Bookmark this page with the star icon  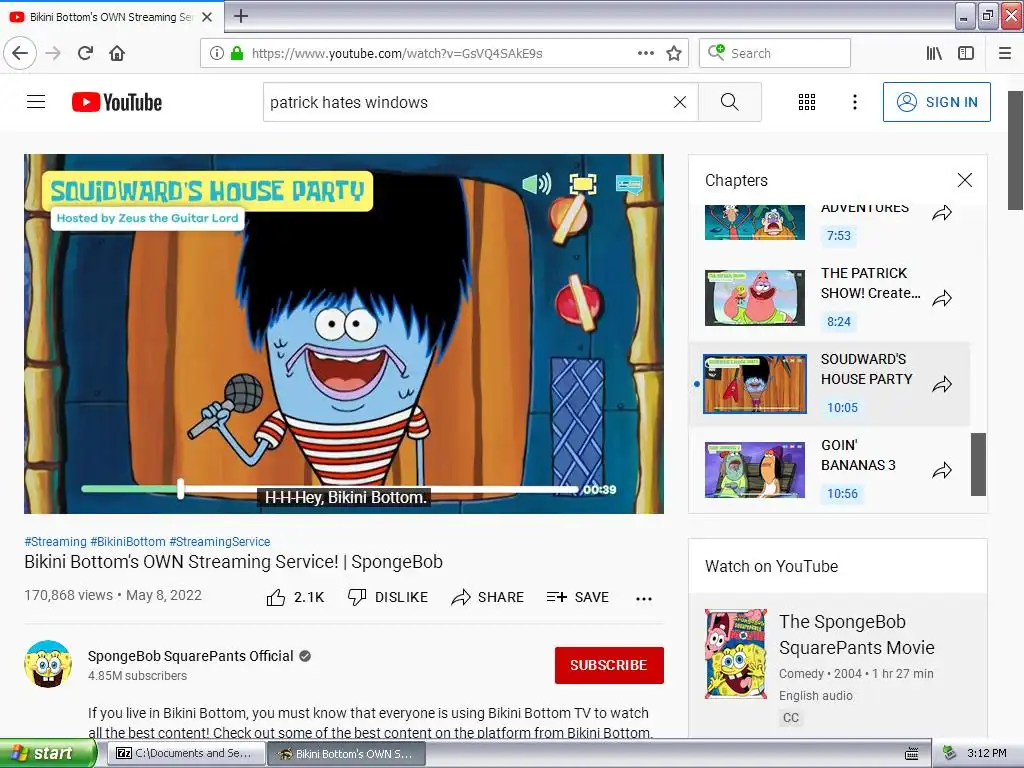(x=674, y=53)
